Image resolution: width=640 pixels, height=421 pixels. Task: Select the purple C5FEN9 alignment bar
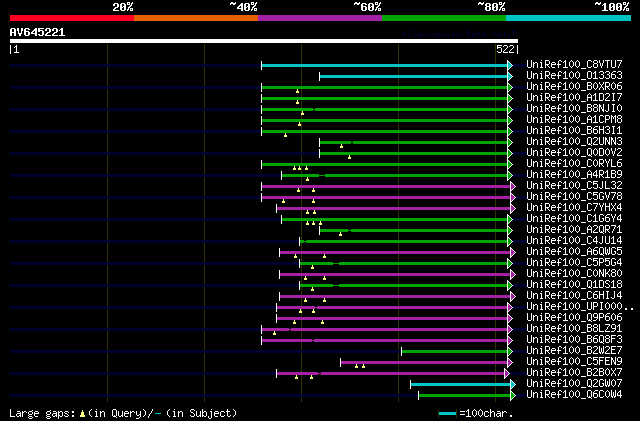424,363
